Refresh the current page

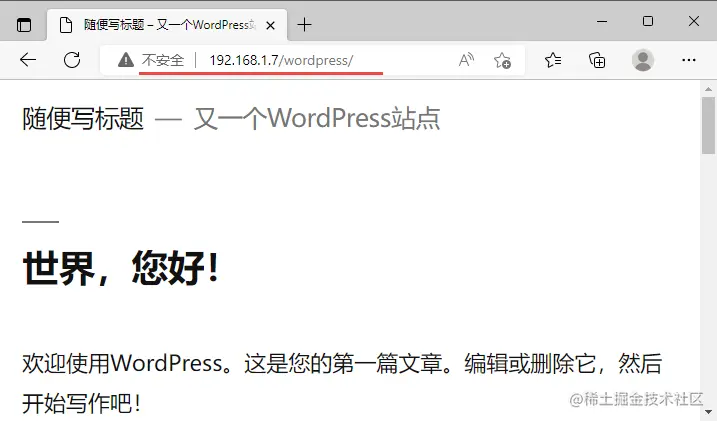[x=72, y=60]
